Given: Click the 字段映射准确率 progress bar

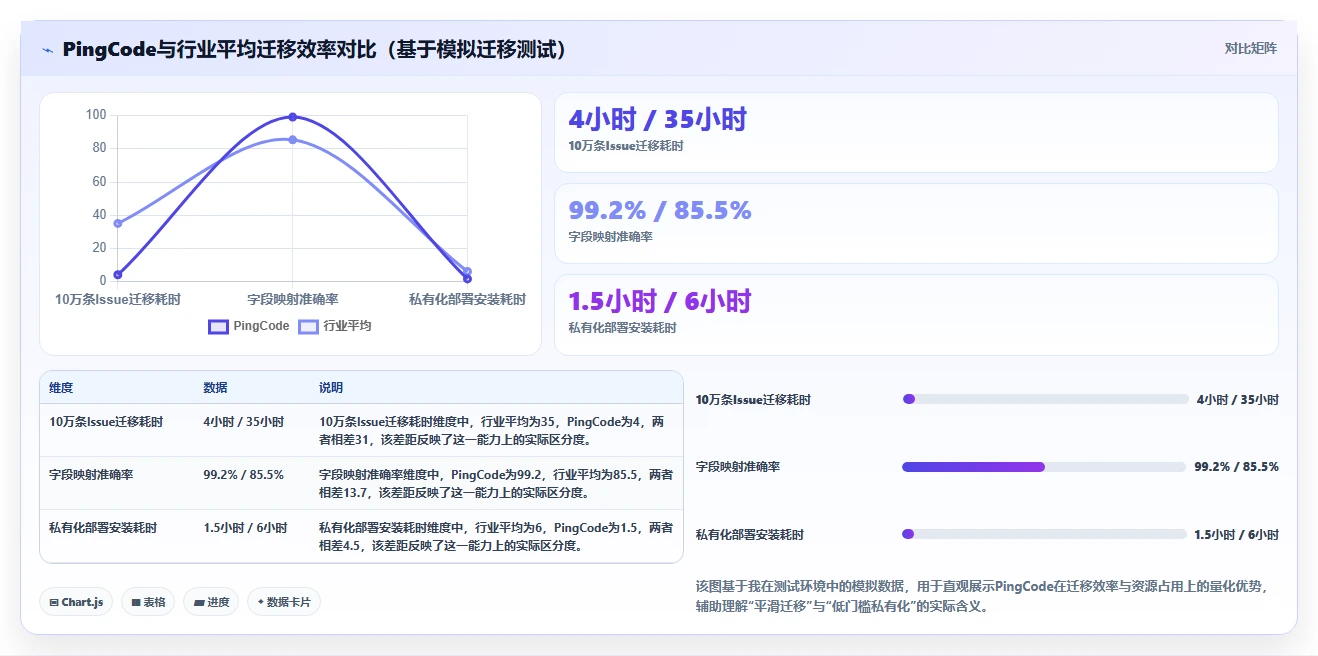Looking at the screenshot, I should pyautogui.click(x=1044, y=467).
